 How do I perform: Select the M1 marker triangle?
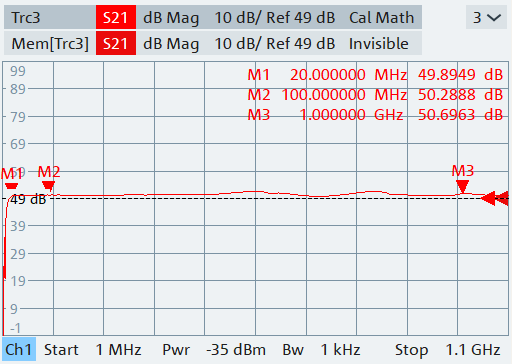point(11,186)
